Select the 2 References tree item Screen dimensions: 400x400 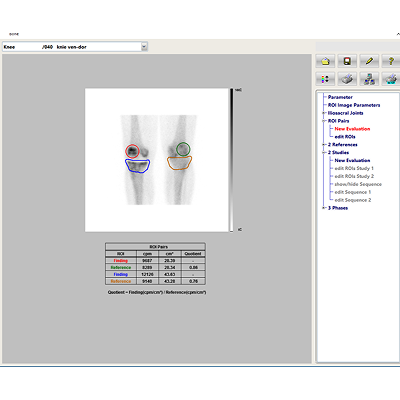[x=343, y=145]
